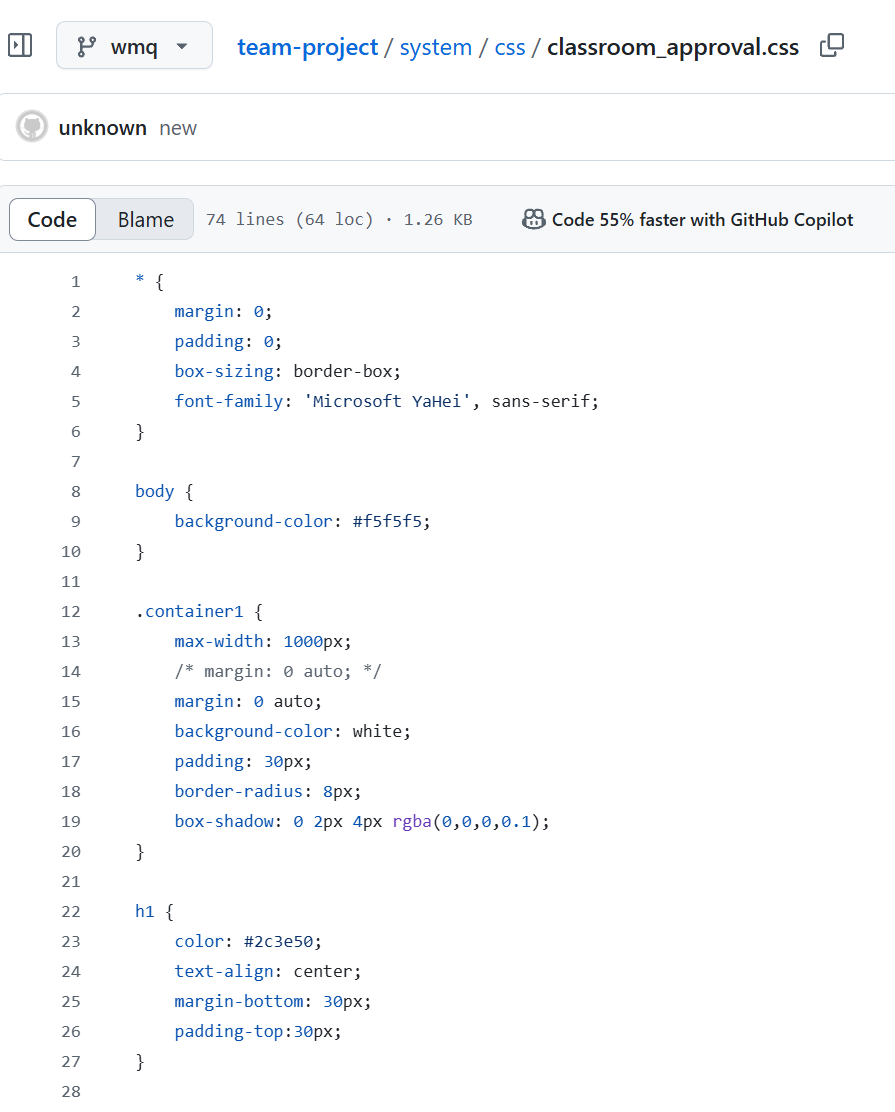This screenshot has width=895, height=1112.
Task: Open the team-project repository link
Action: point(307,47)
